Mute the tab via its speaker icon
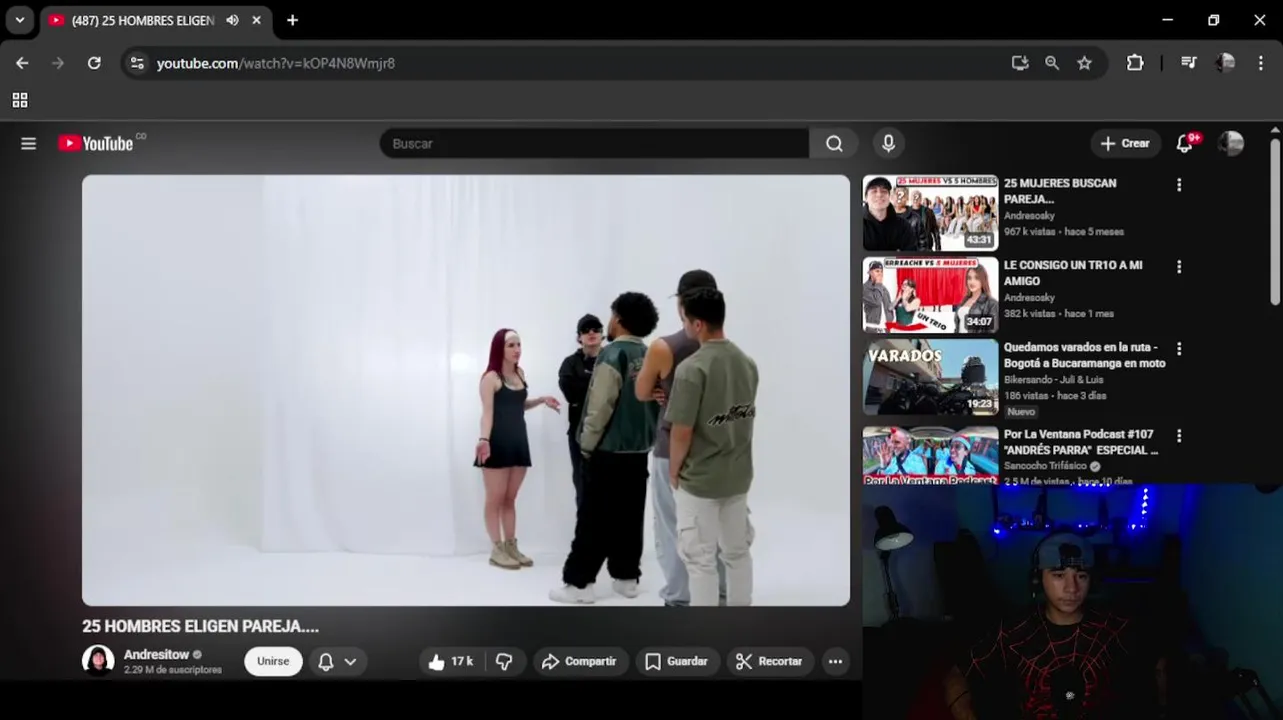Viewport: 1283px width, 720px height. 232,20
